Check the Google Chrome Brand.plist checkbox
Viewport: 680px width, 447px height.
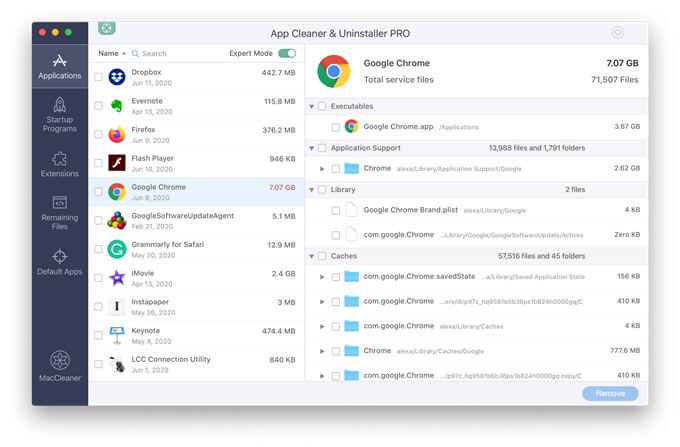(336, 210)
